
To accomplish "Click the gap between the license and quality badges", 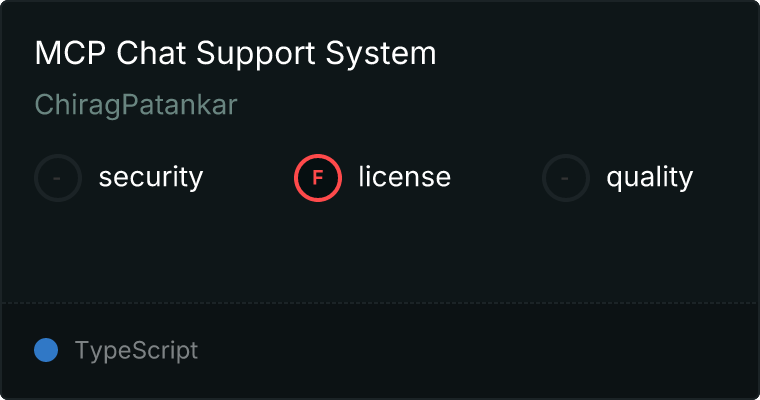I will tap(497, 178).
